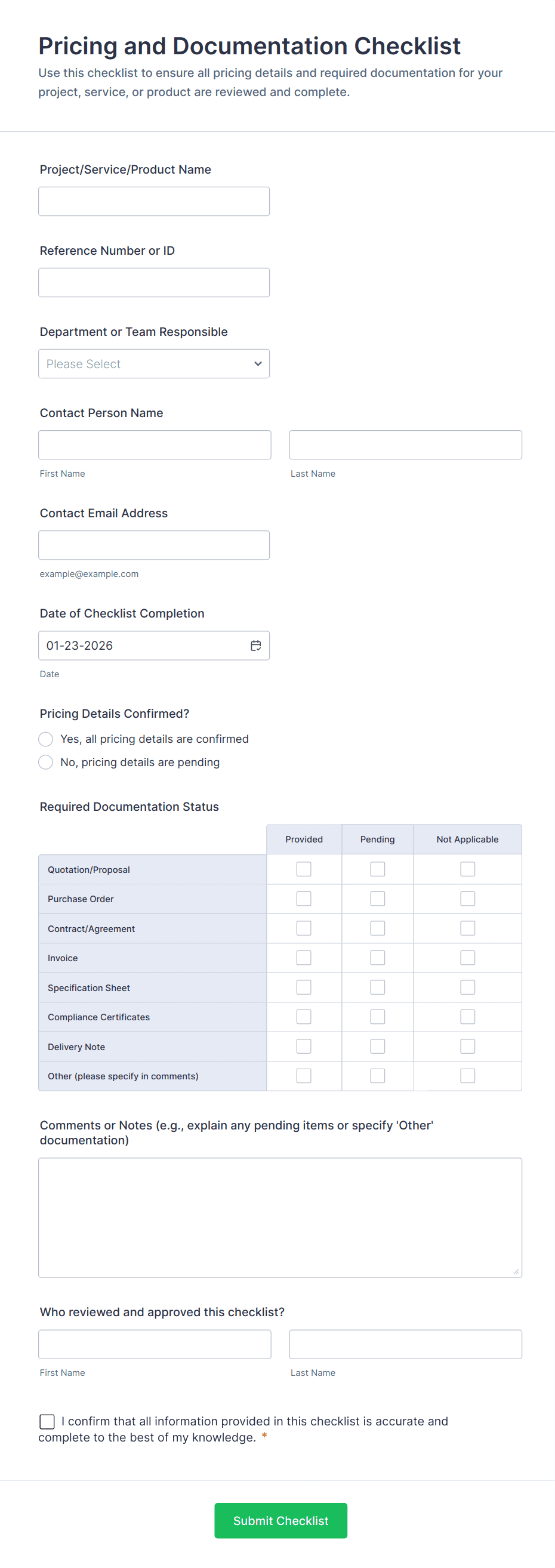Click the Contact Person Last Name field
The width and height of the screenshot is (555, 1568).
coord(405,445)
